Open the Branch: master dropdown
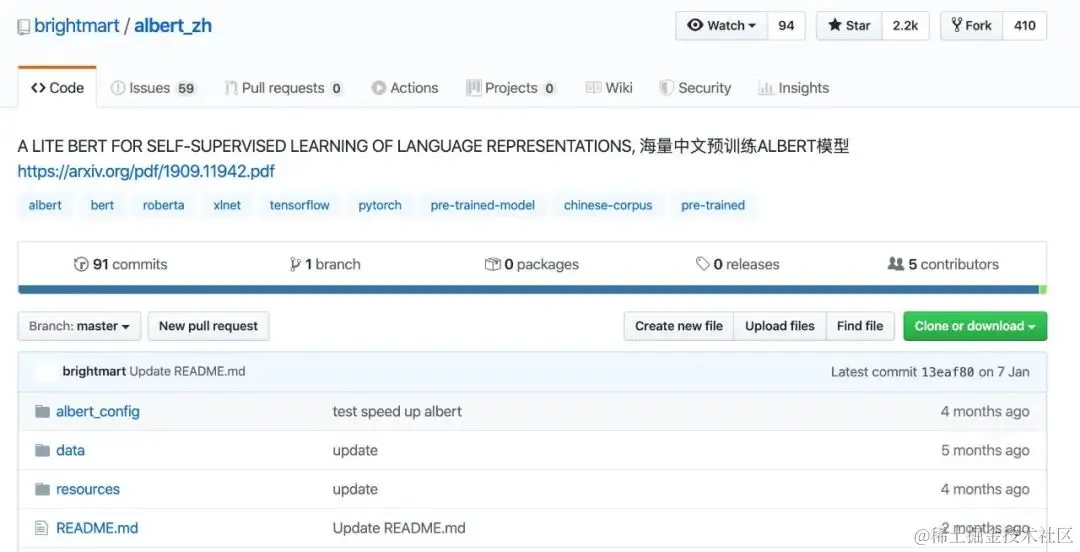 79,326
